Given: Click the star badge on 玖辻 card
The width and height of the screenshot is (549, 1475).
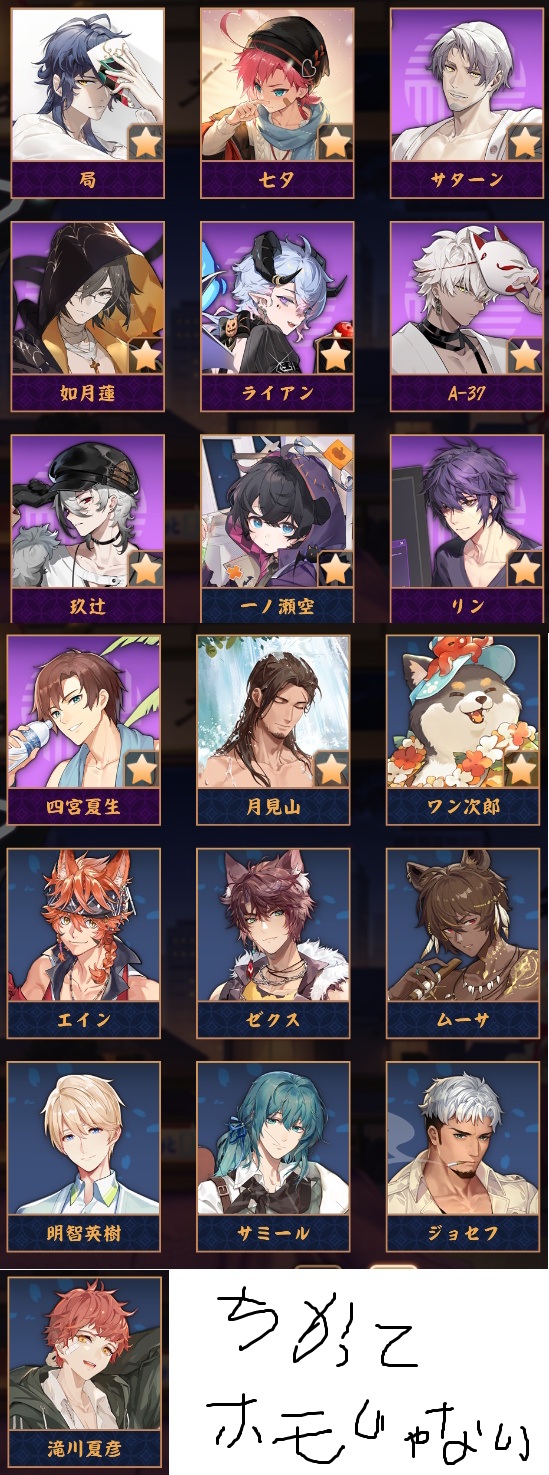Looking at the screenshot, I should (146, 569).
